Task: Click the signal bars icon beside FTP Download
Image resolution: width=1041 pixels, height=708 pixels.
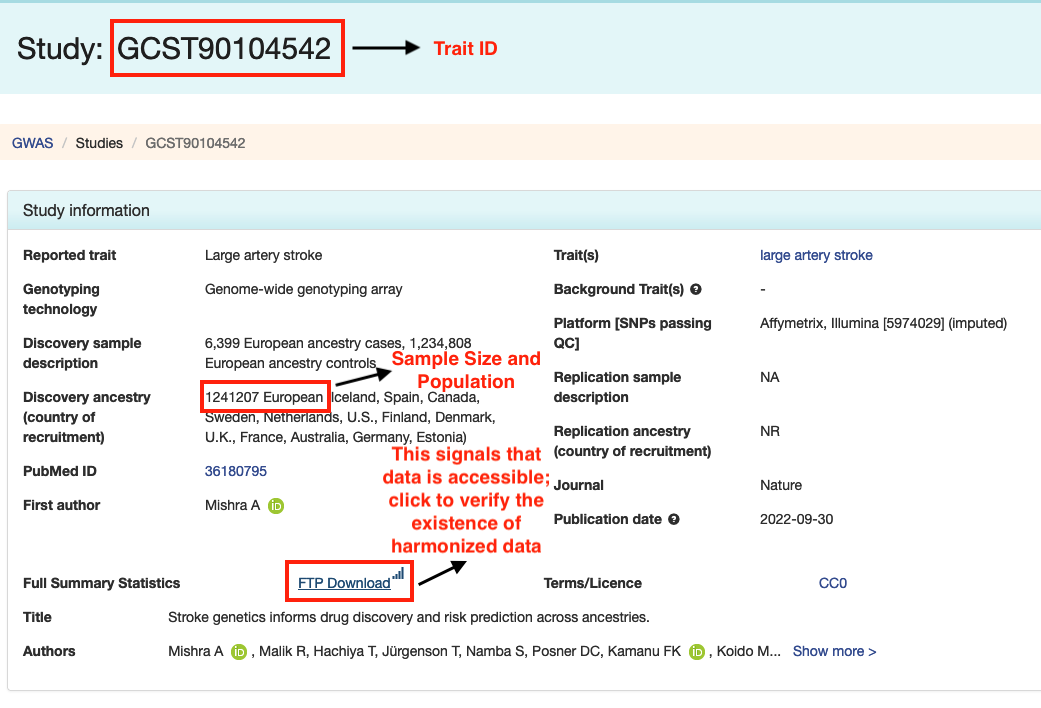Action: click(x=398, y=575)
